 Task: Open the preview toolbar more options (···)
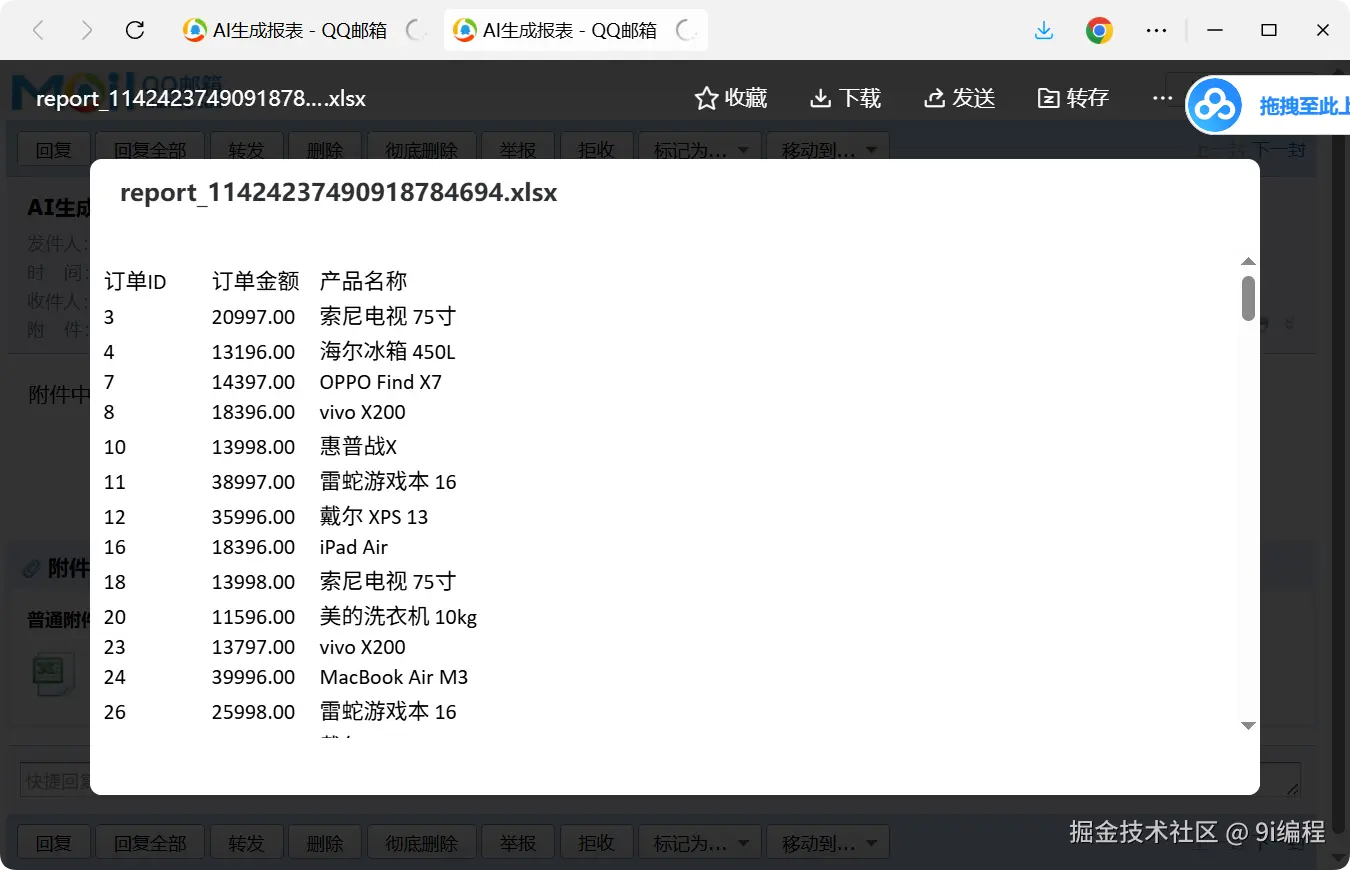(x=1161, y=98)
